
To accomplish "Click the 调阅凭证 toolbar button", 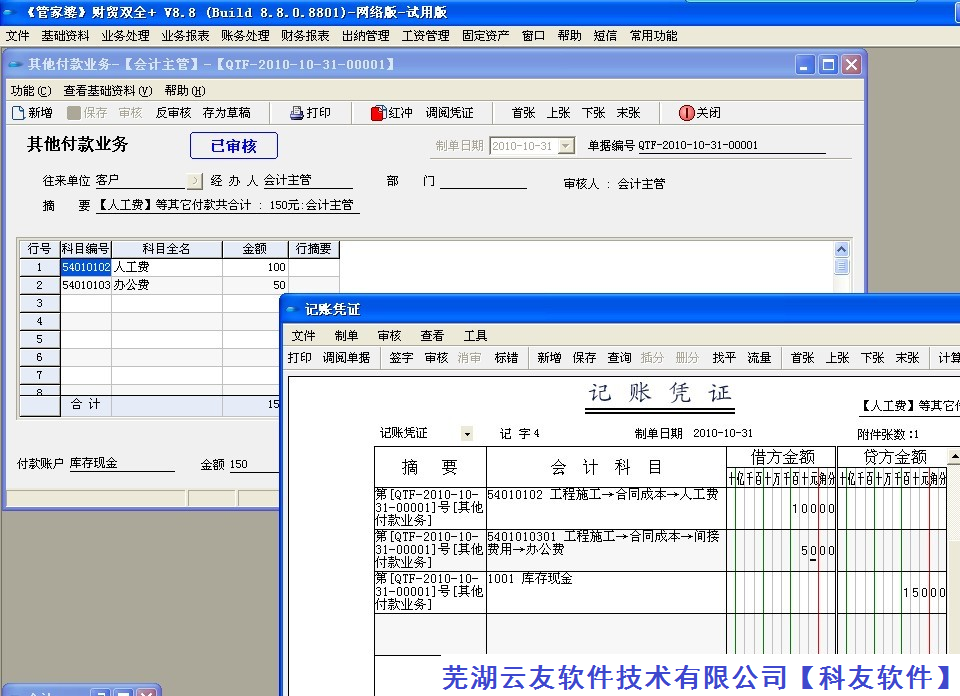I will pyautogui.click(x=449, y=113).
